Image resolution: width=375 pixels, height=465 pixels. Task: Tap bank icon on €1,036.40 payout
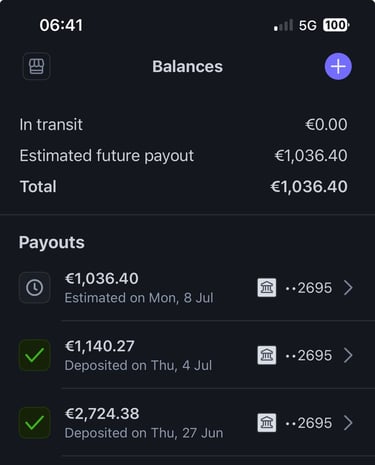[267, 287]
